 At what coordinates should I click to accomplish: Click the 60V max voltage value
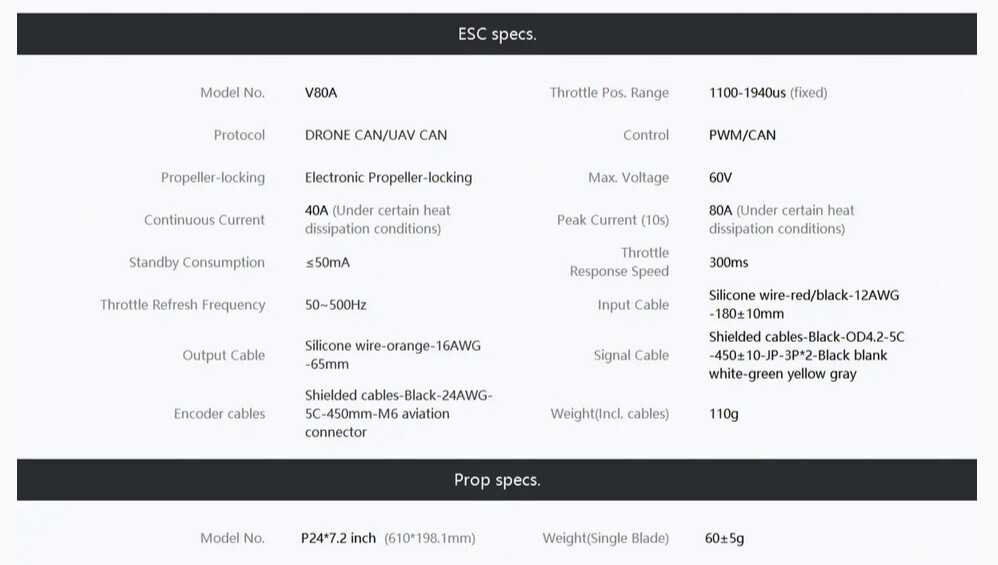(720, 178)
